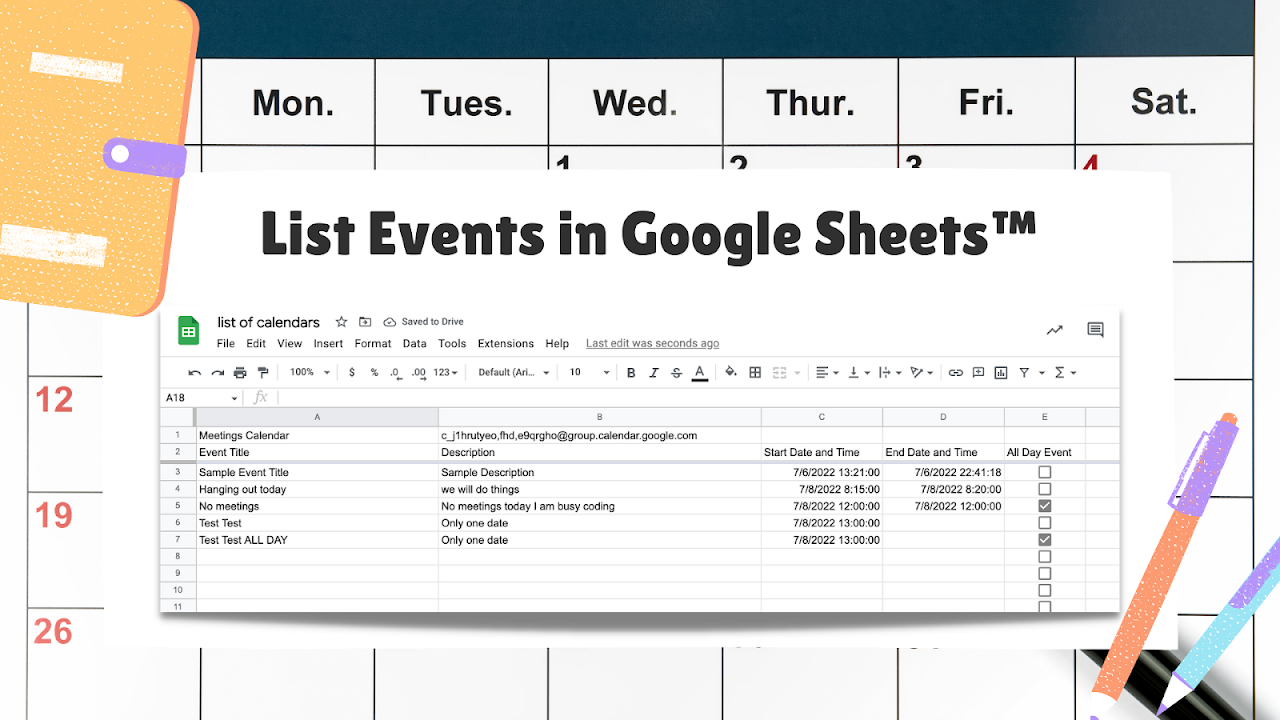Click the Redo arrow in toolbar
1280x720 pixels.
217,373
